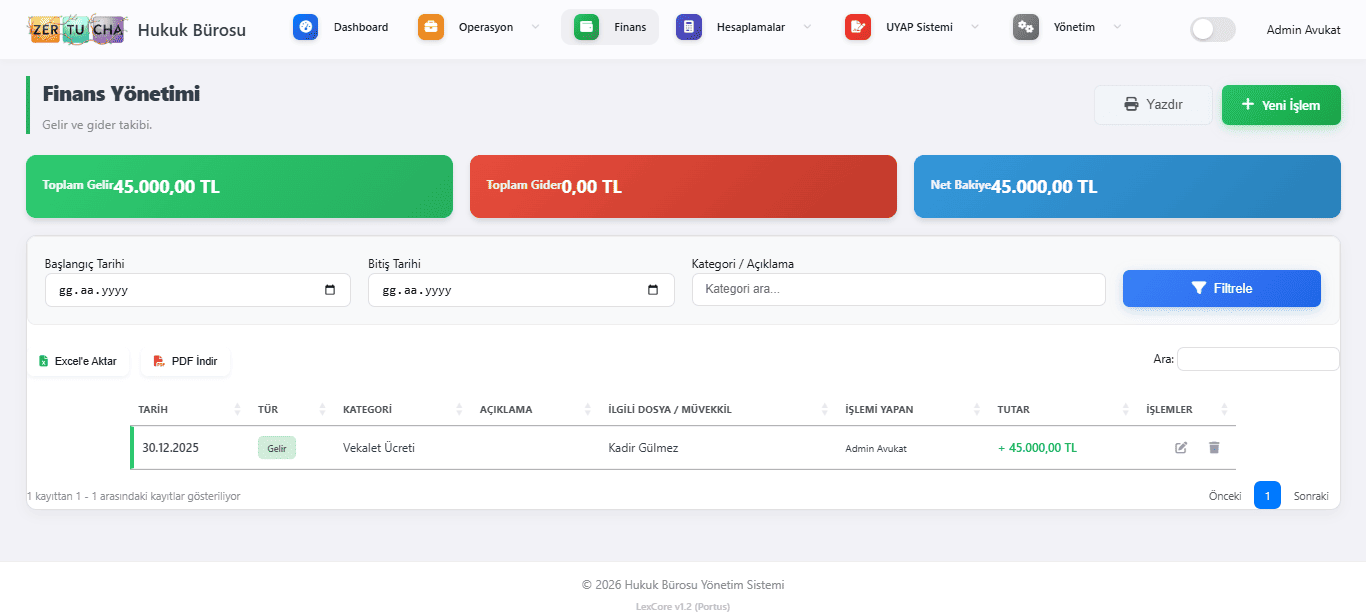The height and width of the screenshot is (613, 1366).
Task: Sort table by Tarih column arrows
Action: pos(237,409)
